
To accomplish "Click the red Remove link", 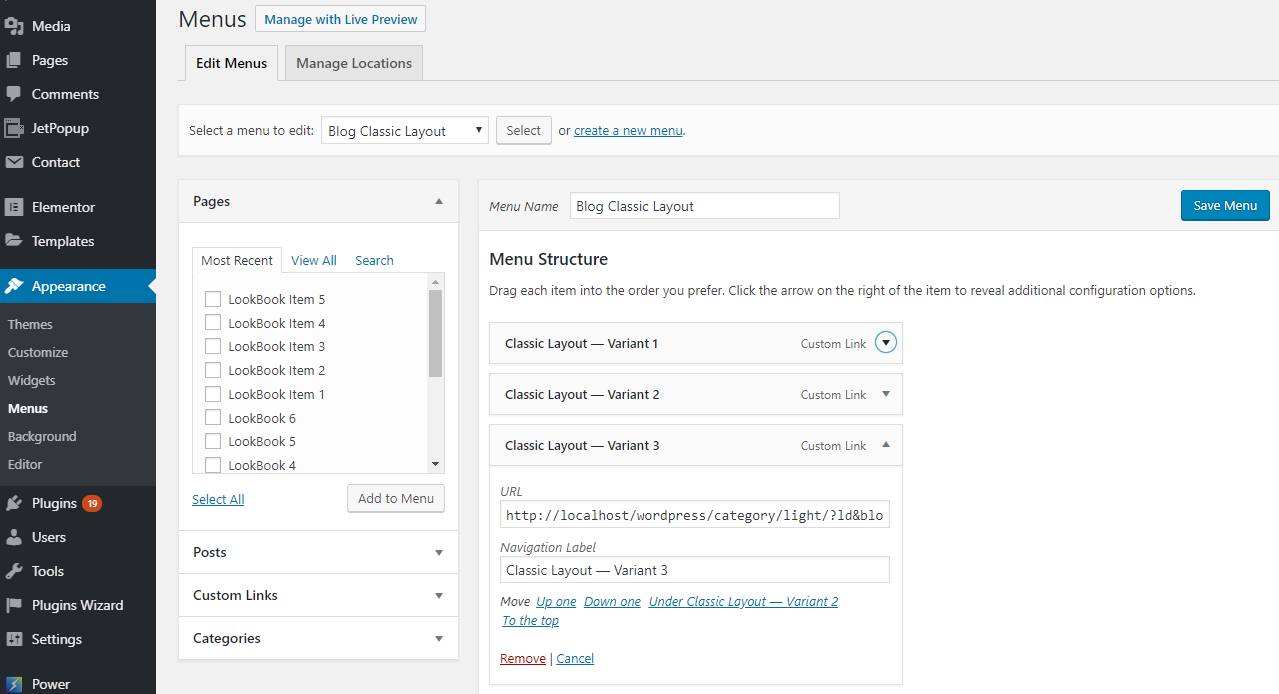I will [522, 658].
